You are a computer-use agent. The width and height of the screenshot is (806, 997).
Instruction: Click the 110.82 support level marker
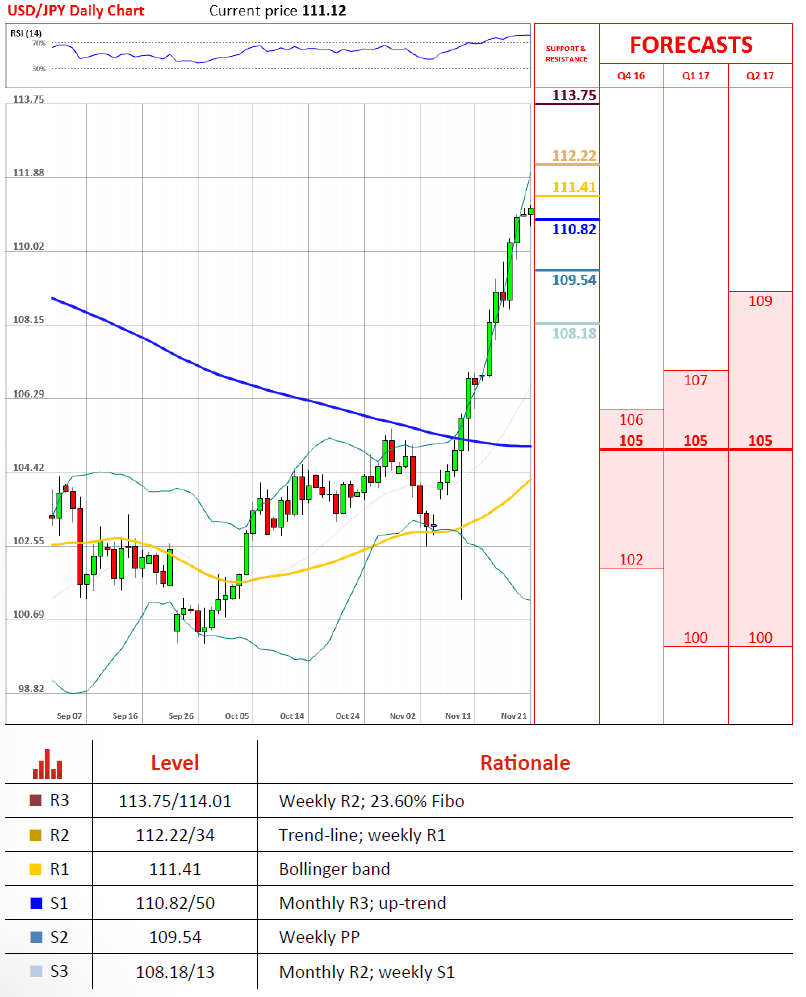tap(574, 230)
